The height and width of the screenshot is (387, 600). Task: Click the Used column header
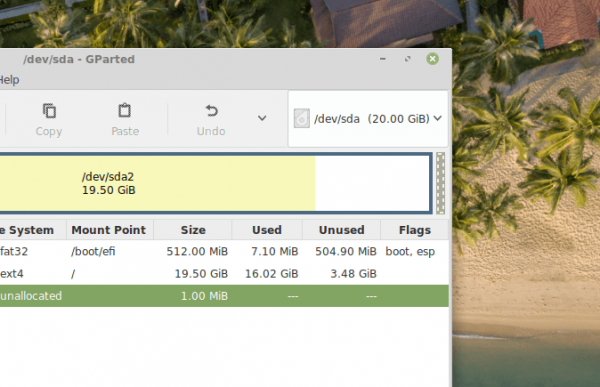[267, 230]
